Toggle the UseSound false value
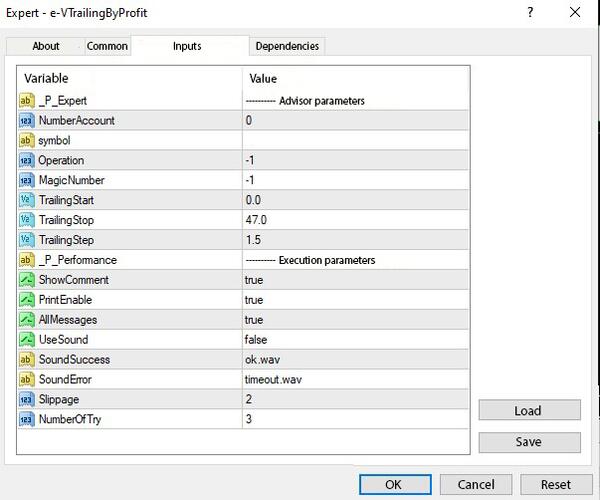The image size is (600, 500). click(355, 339)
